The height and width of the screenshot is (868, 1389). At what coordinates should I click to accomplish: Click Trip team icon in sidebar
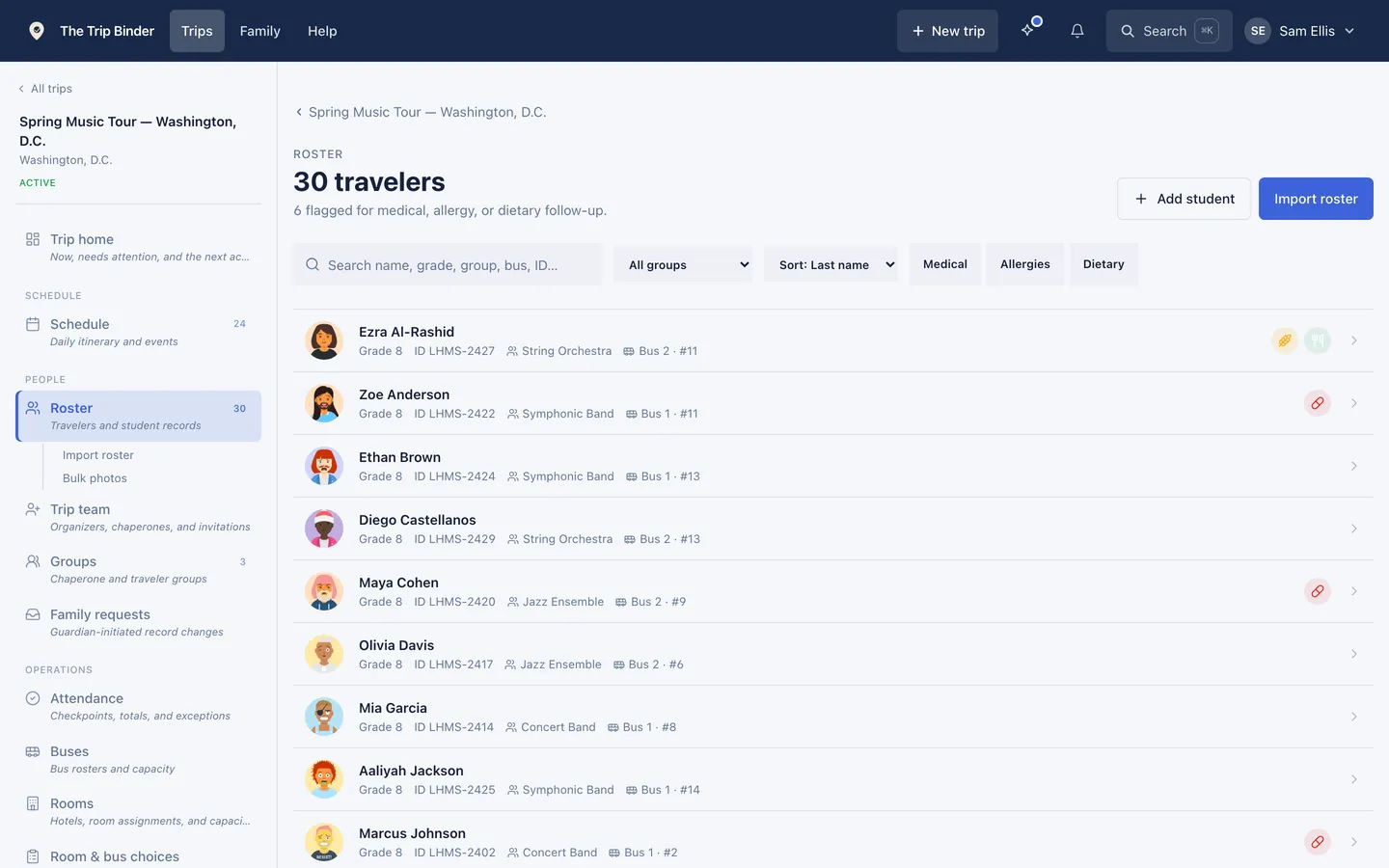33,509
